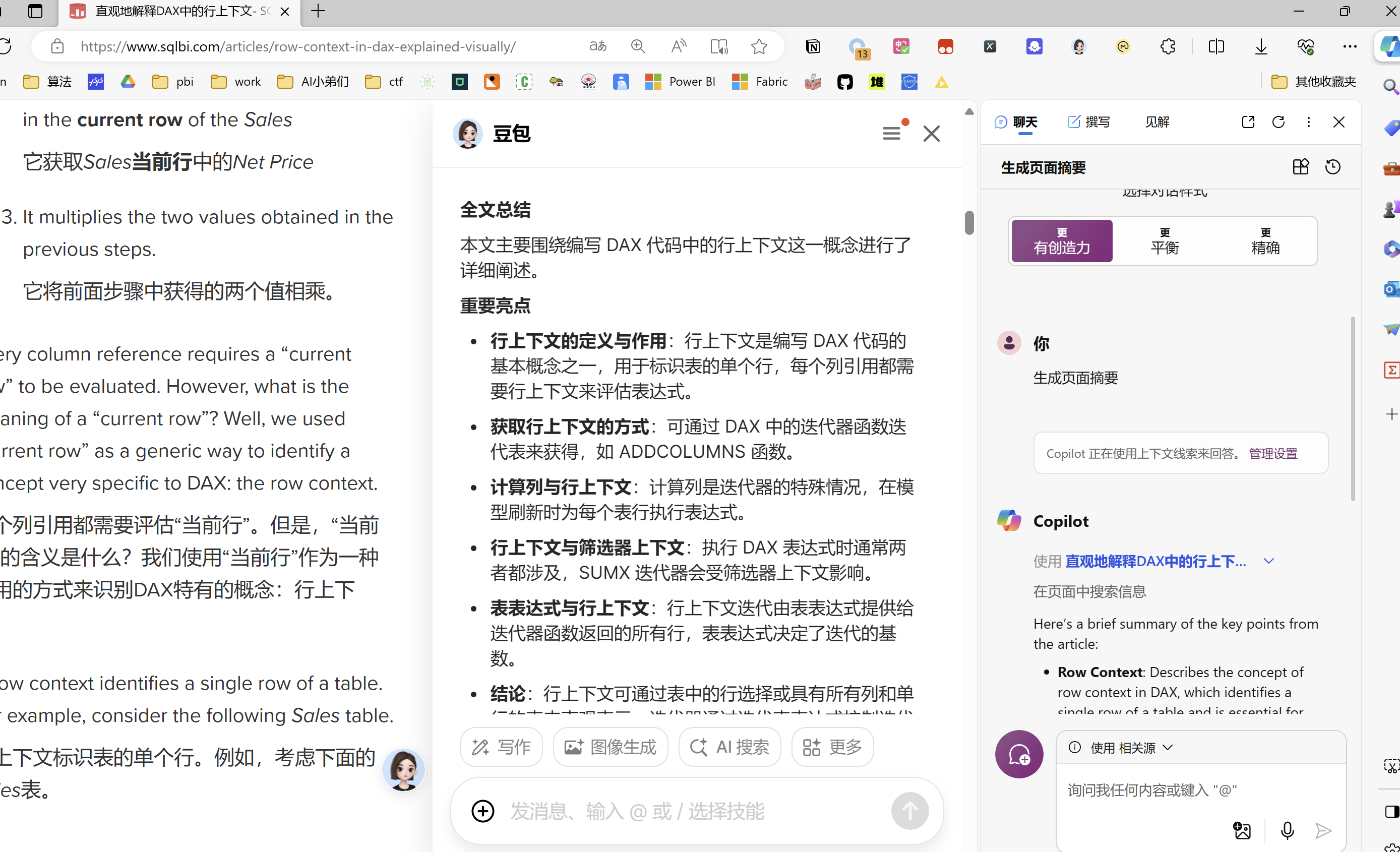Open browser essentials heart icon

(1306, 46)
